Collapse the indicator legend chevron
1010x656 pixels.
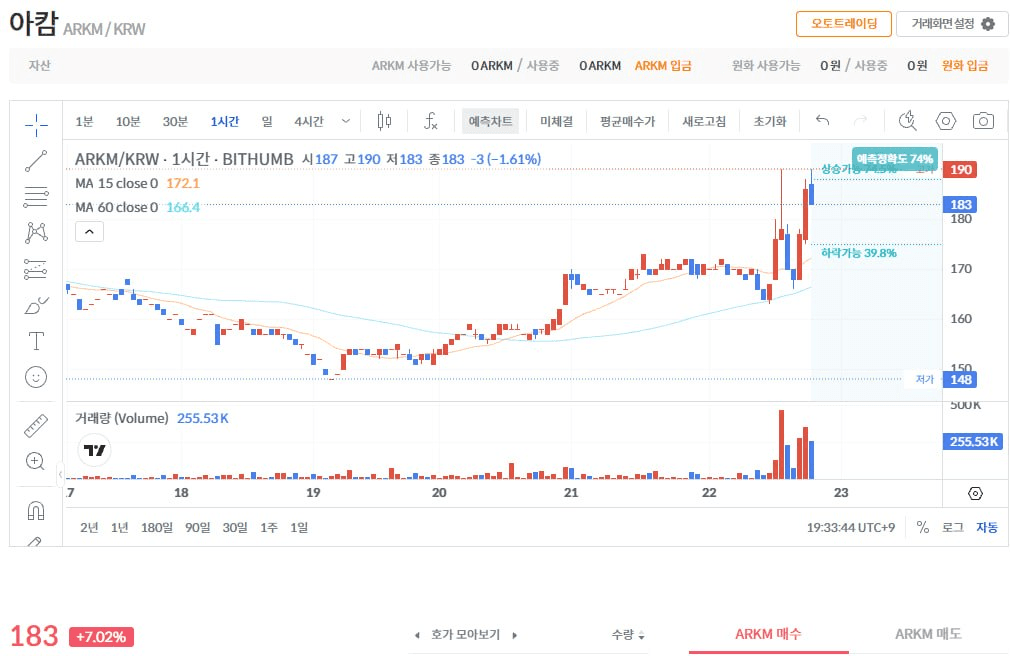(x=90, y=232)
